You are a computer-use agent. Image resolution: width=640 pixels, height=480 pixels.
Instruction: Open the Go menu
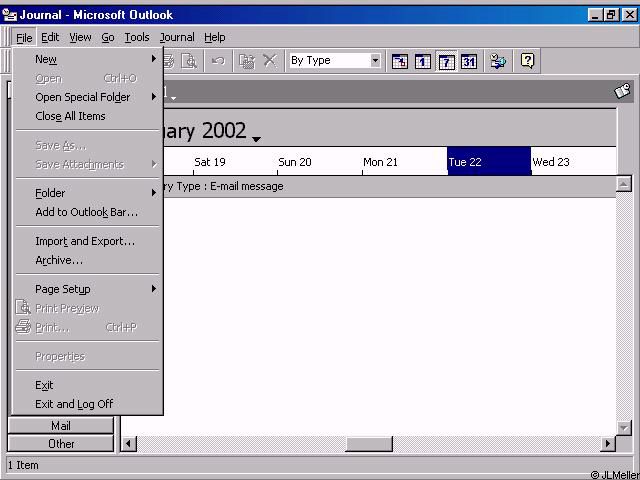click(x=108, y=38)
